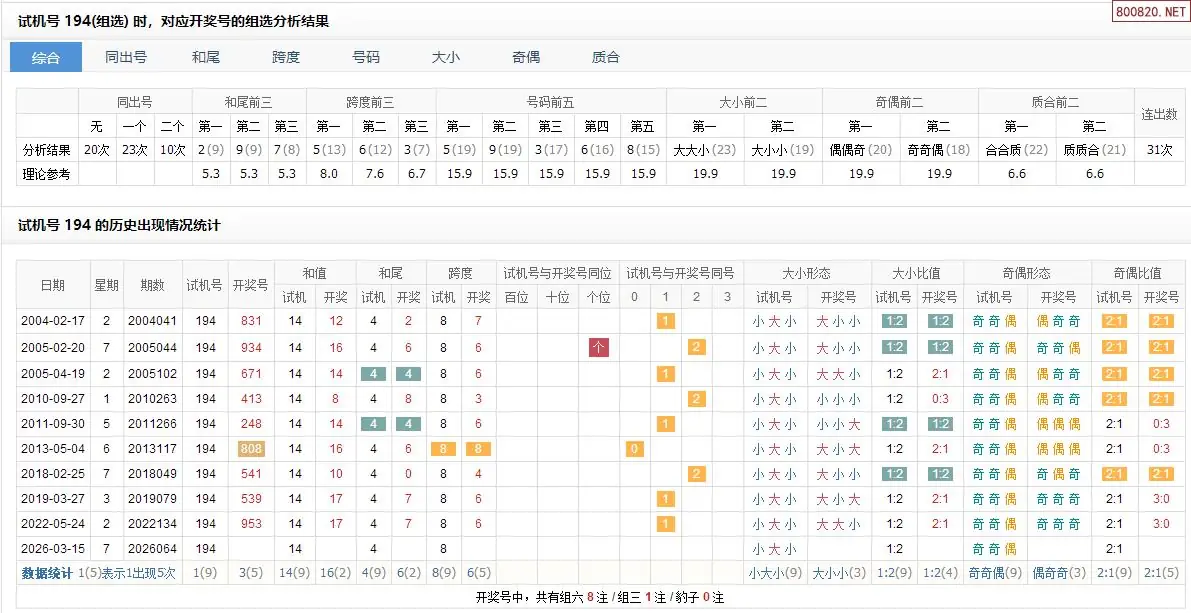Click the red 个 position badge

click(599, 348)
